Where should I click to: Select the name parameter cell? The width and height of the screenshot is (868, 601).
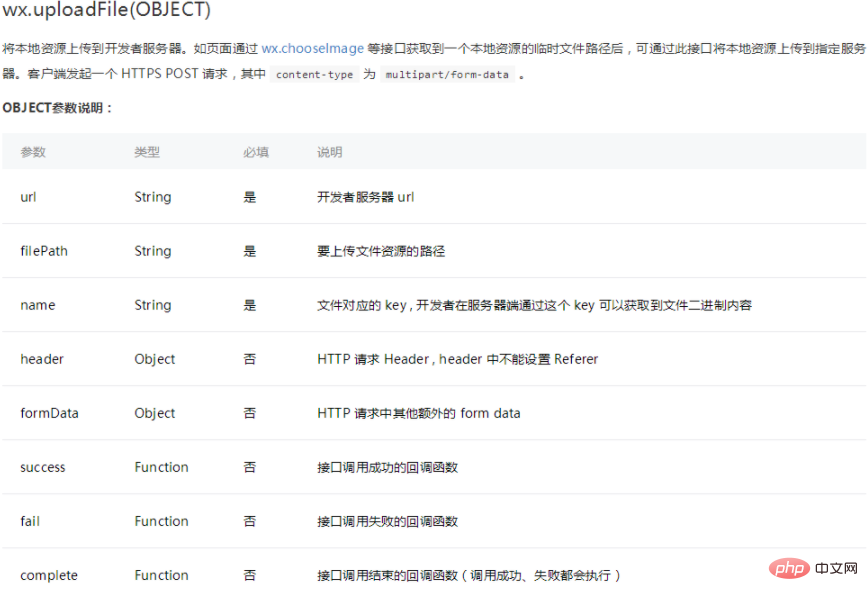(38, 305)
